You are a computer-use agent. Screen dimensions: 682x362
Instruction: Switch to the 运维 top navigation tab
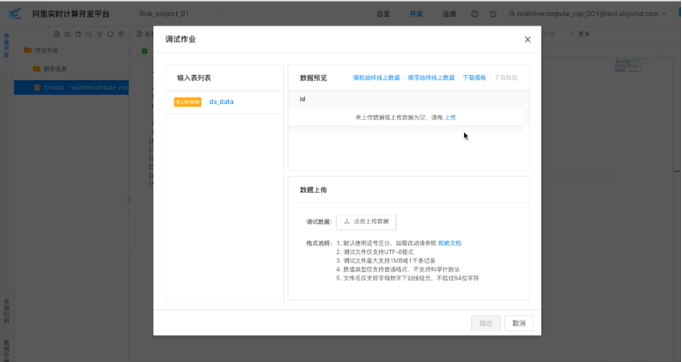click(449, 14)
